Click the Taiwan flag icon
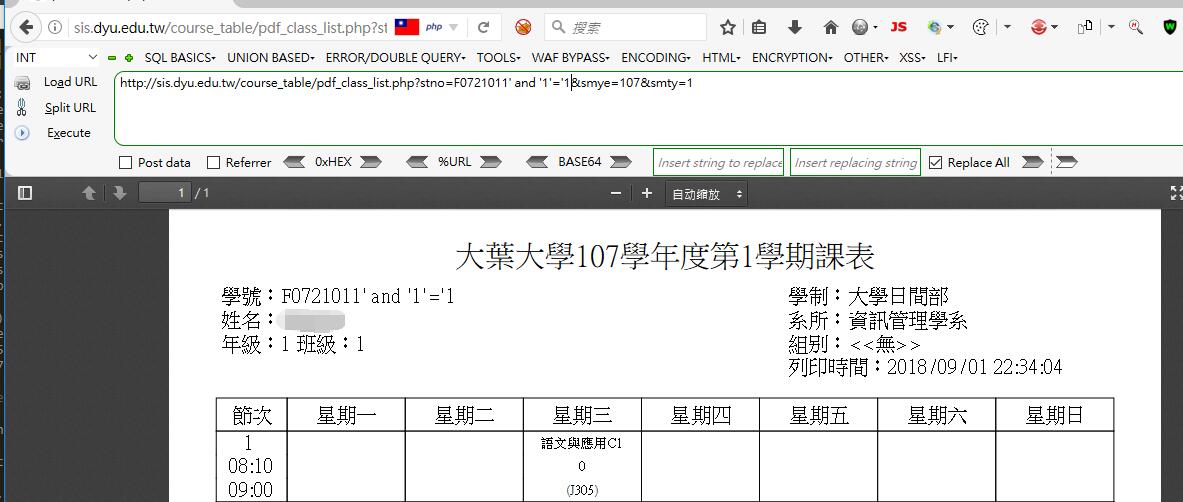 click(x=407, y=28)
